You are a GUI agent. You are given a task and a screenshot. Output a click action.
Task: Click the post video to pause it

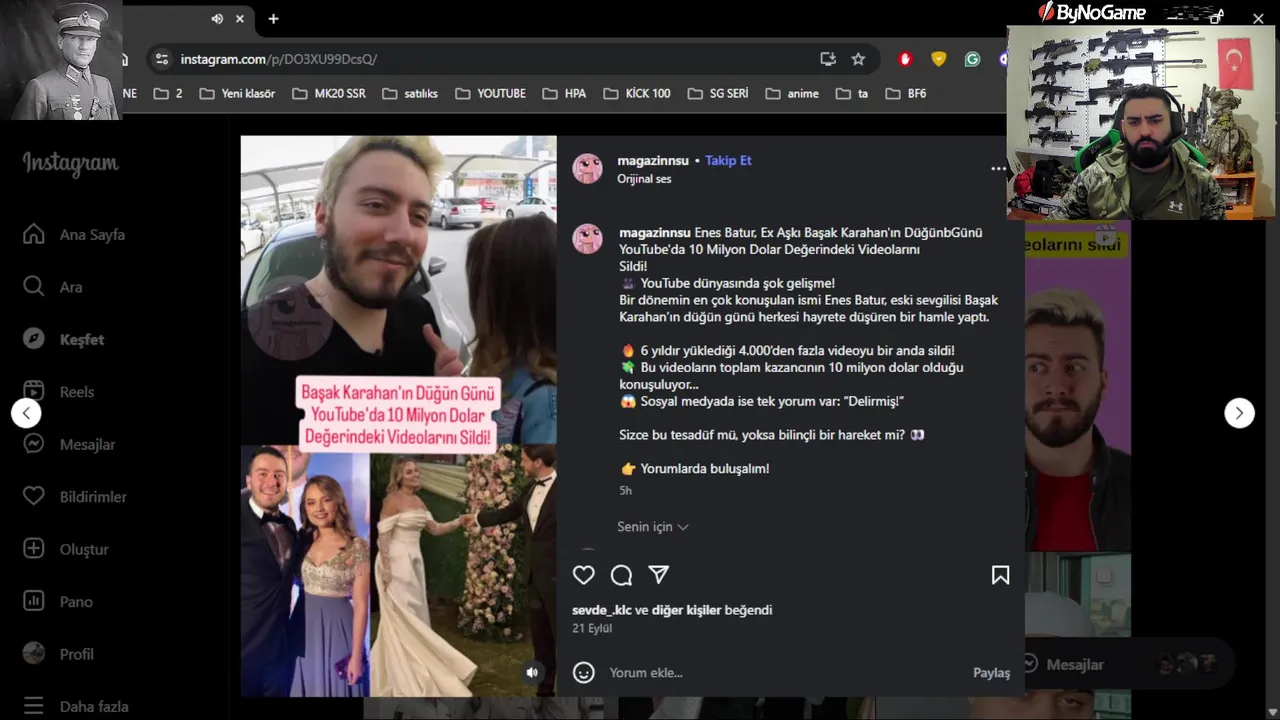[398, 416]
